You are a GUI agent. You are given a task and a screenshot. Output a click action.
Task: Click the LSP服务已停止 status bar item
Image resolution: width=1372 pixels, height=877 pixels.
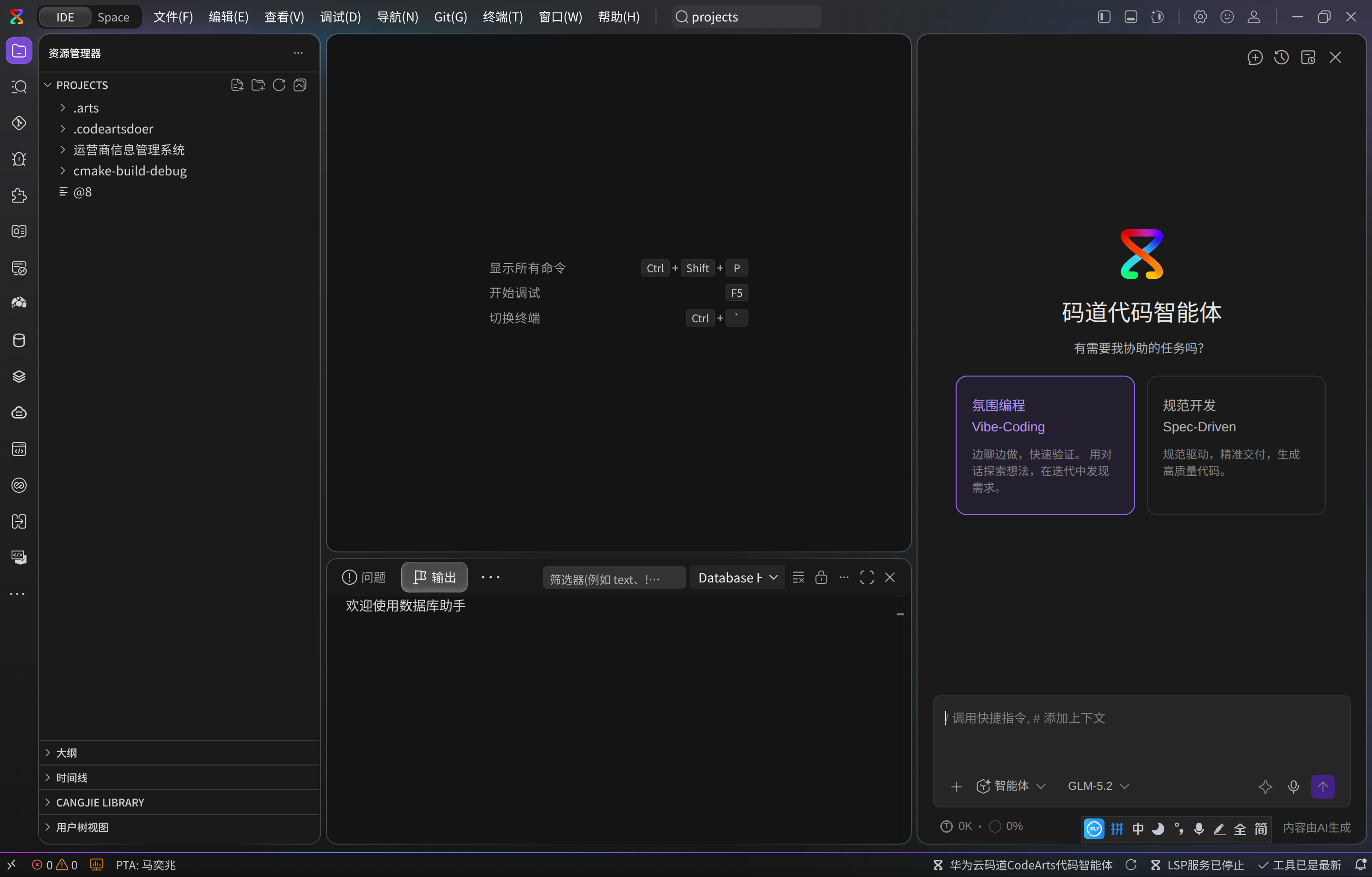(1197, 865)
